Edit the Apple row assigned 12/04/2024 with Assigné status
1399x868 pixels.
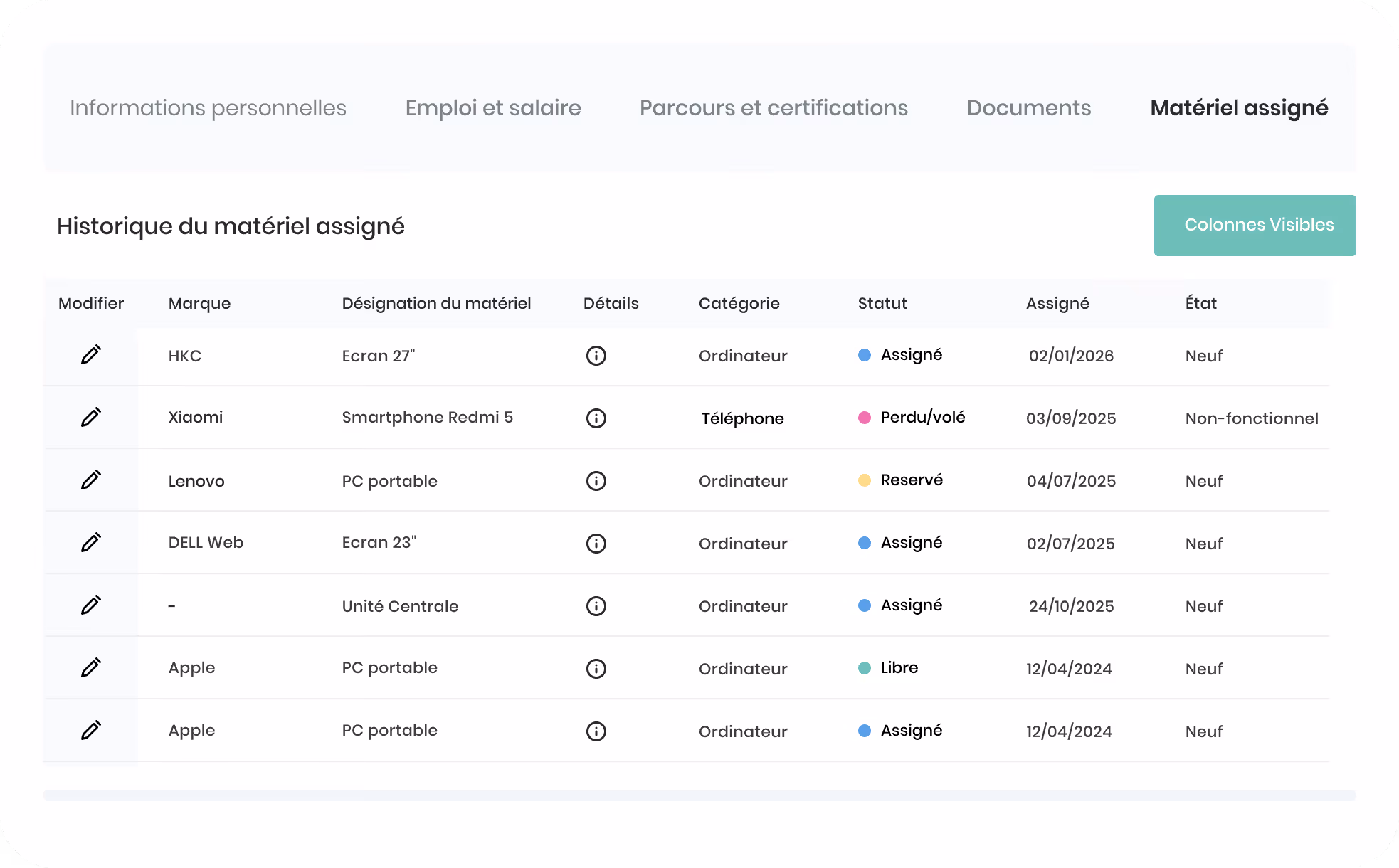91,730
